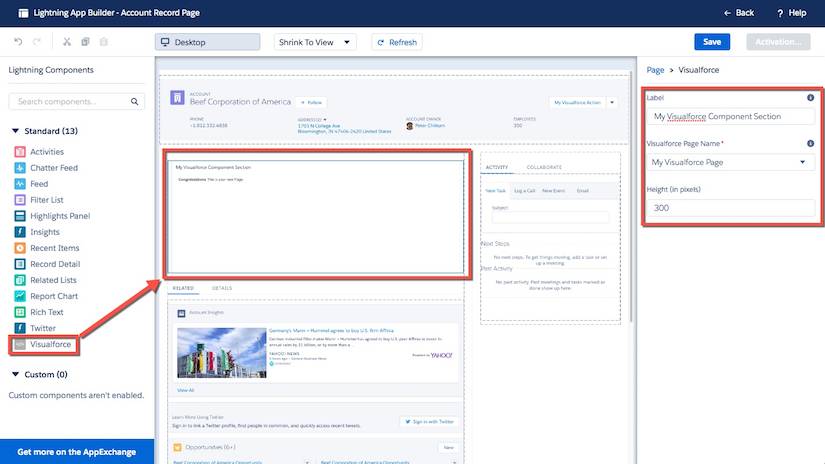The image size is (825, 464).
Task: Click the View All link under insights
Action: pos(185,390)
